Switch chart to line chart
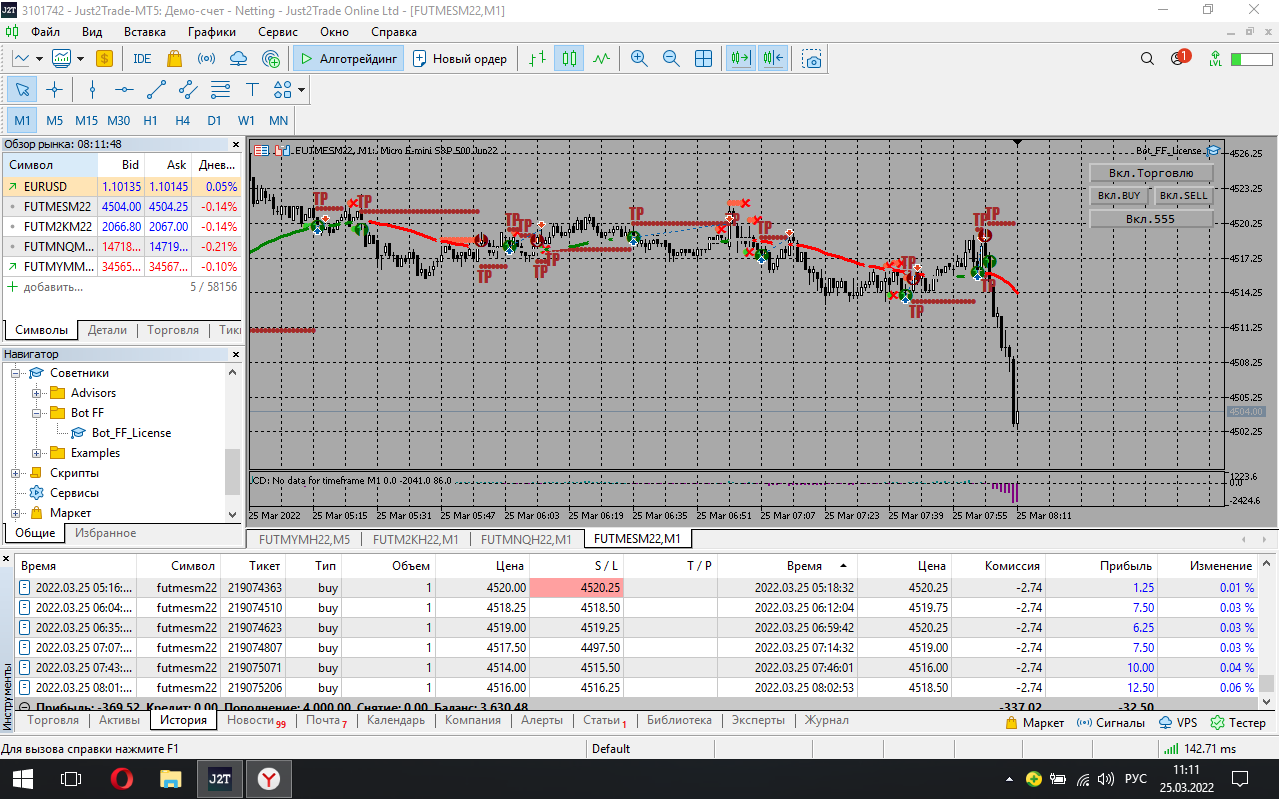 (601, 58)
